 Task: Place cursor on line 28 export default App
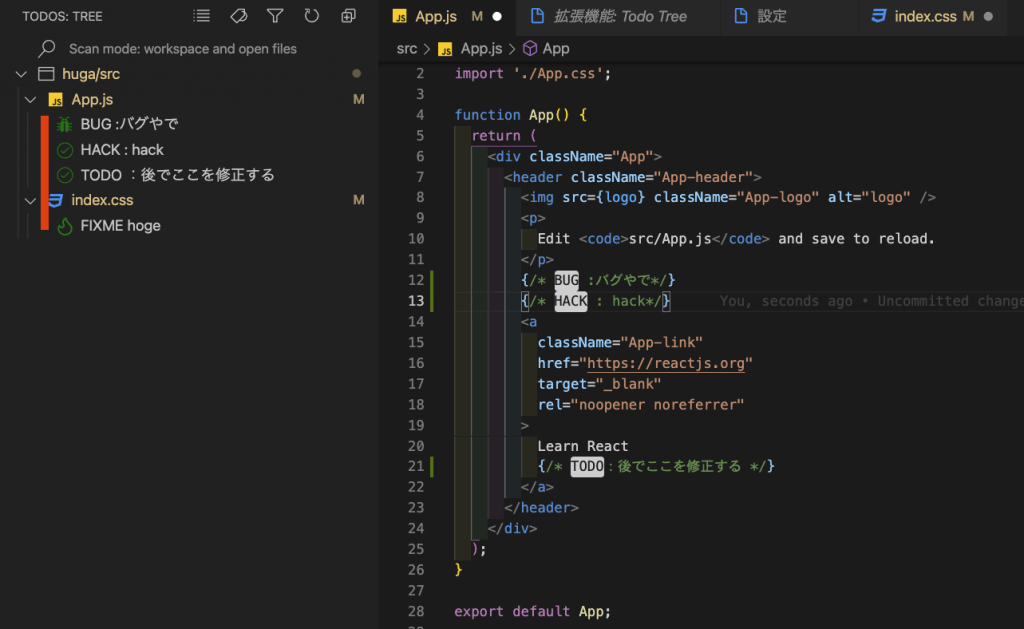tap(532, 612)
